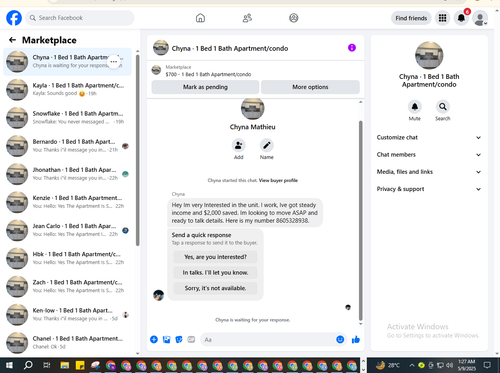This screenshot has width=500, height=373.
Task: Open the nine-dot Menu grid icon
Action: pos(442,18)
